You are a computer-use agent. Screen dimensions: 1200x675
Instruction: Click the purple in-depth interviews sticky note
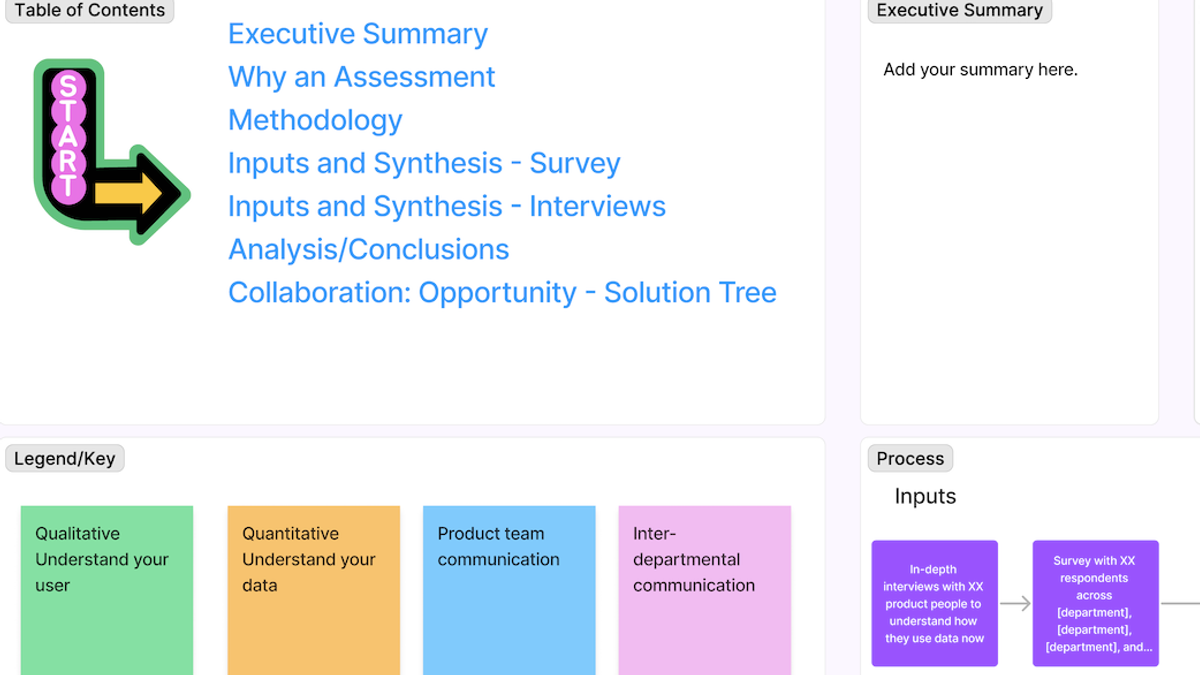pos(934,603)
